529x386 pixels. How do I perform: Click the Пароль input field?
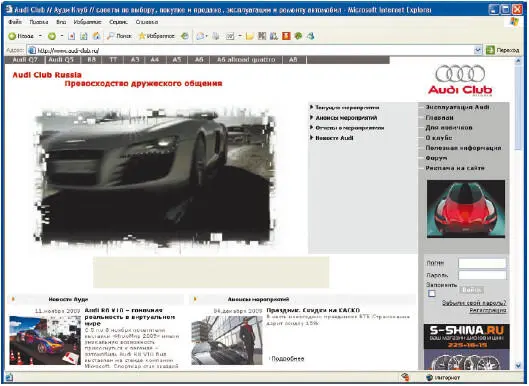(x=482, y=275)
